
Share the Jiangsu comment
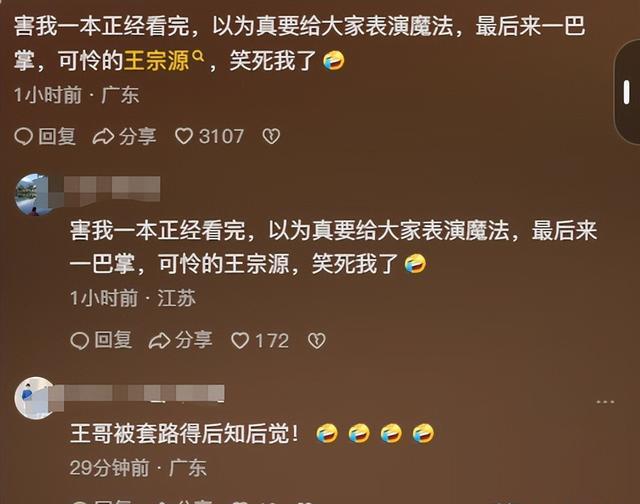pyautogui.click(x=159, y=341)
